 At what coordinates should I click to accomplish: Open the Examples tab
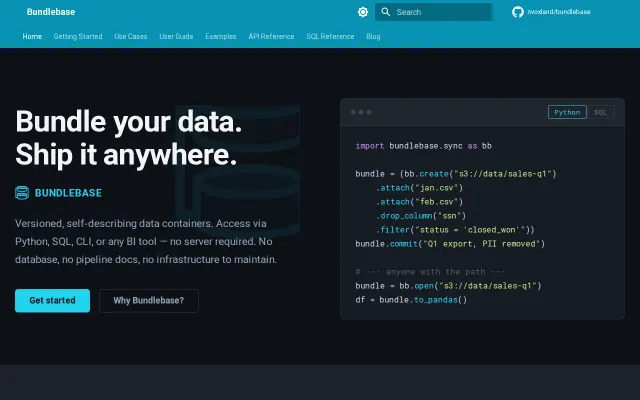pos(221,36)
